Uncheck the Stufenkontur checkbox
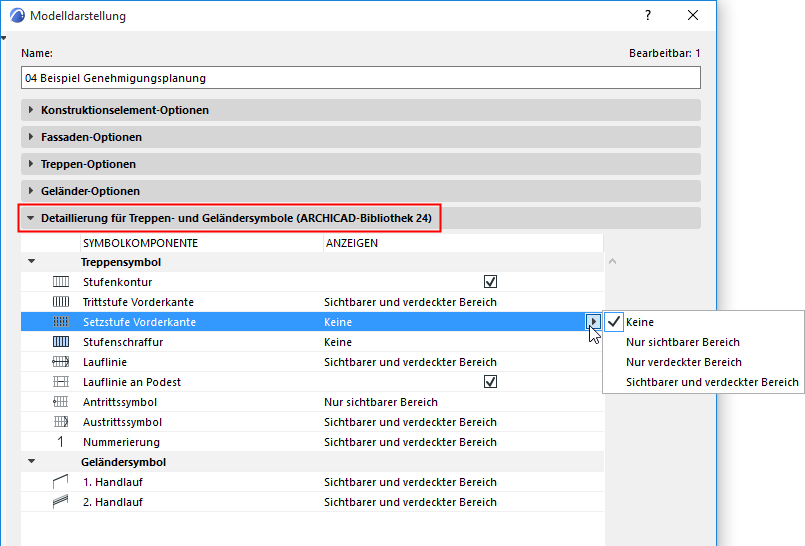The height and width of the screenshot is (546, 805). 490,282
